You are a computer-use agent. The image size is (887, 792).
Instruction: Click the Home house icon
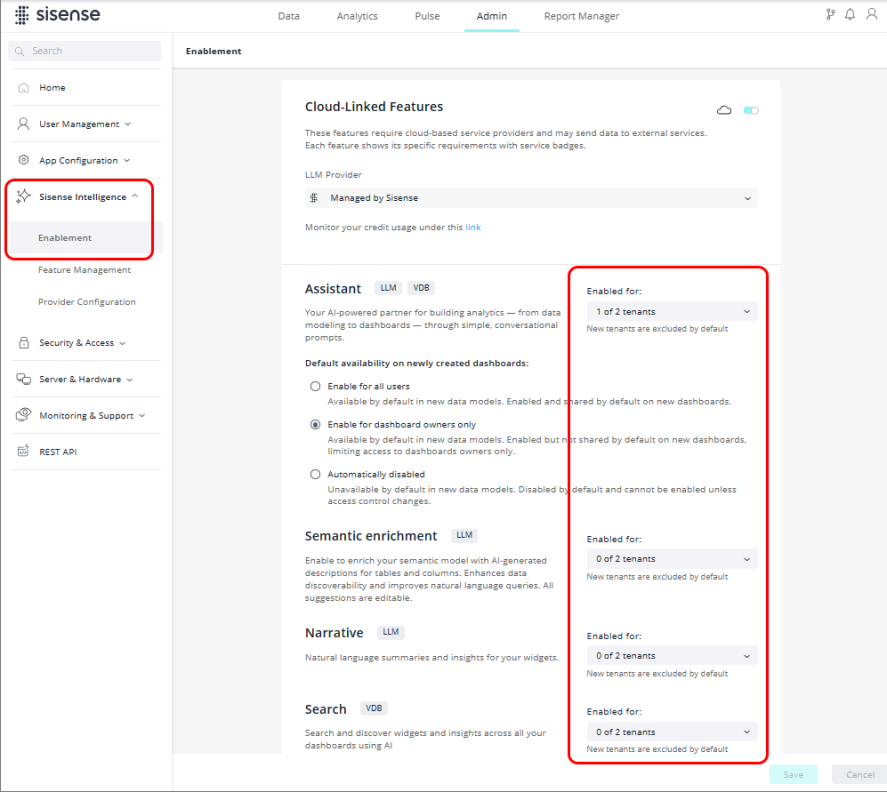pos(23,88)
